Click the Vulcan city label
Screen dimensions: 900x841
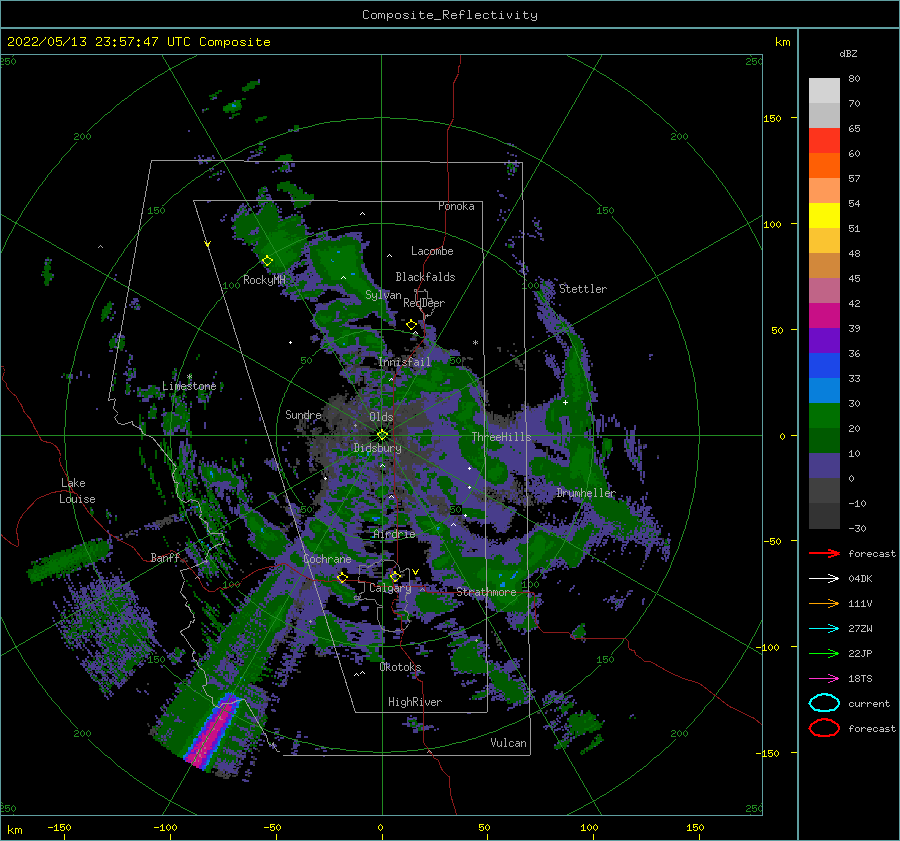[x=508, y=743]
